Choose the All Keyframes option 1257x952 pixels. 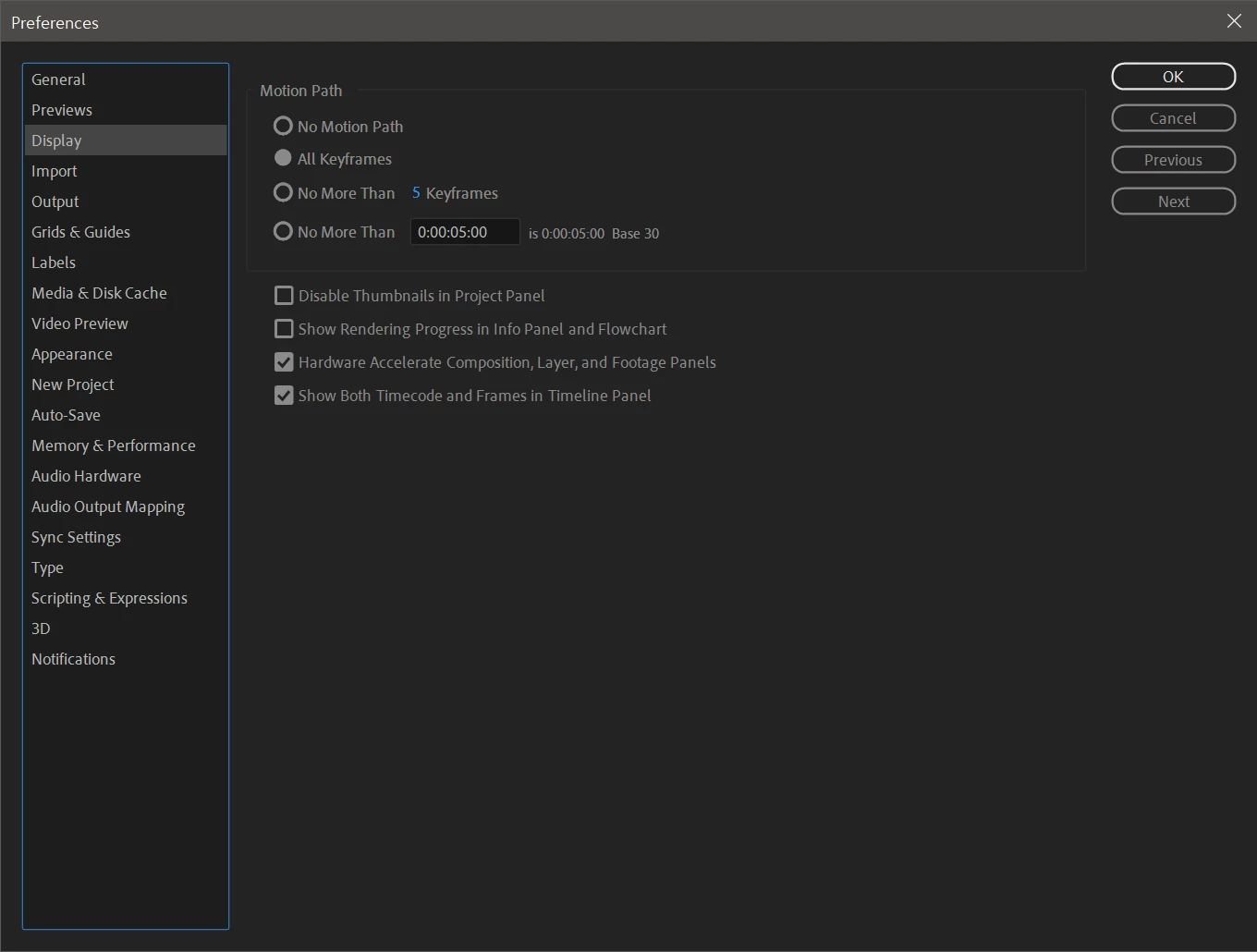(x=283, y=158)
